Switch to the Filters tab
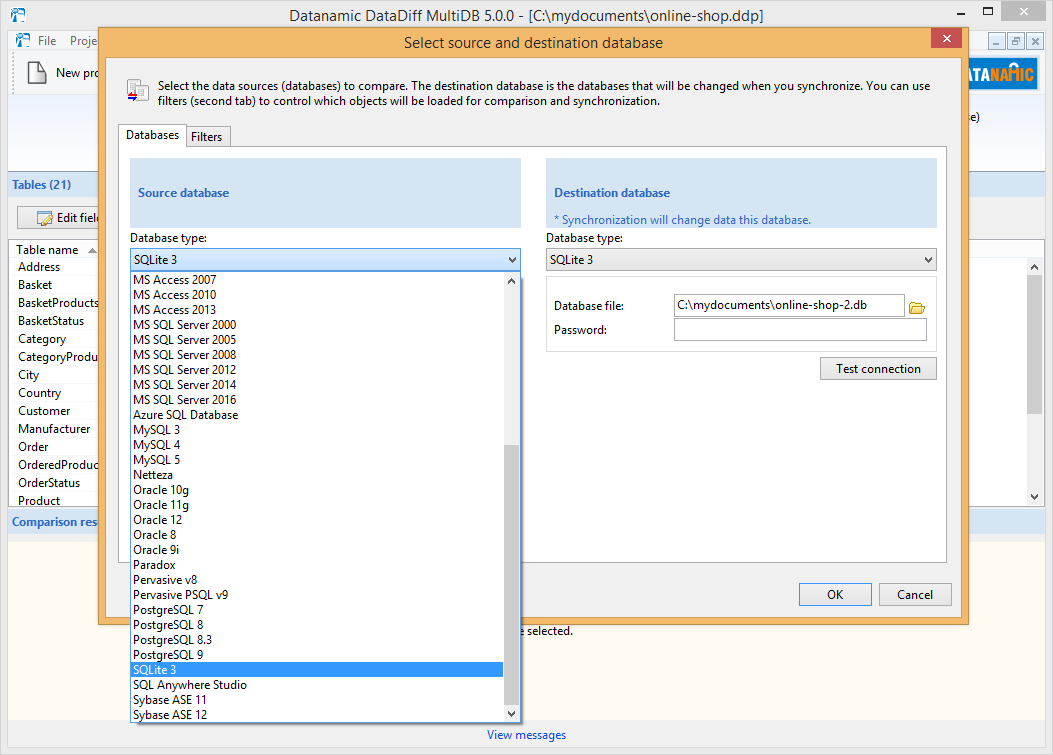This screenshot has height=755, width=1053. point(206,136)
